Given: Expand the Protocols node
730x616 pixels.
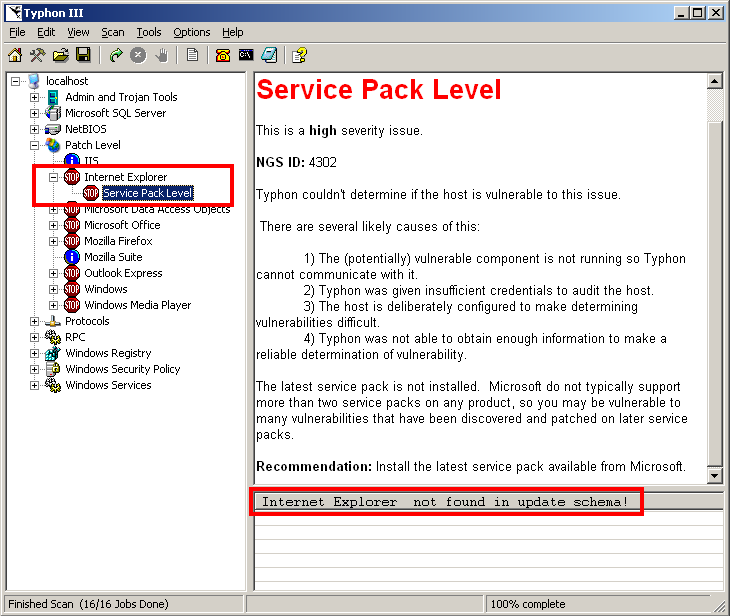Looking at the screenshot, I should tap(34, 321).
